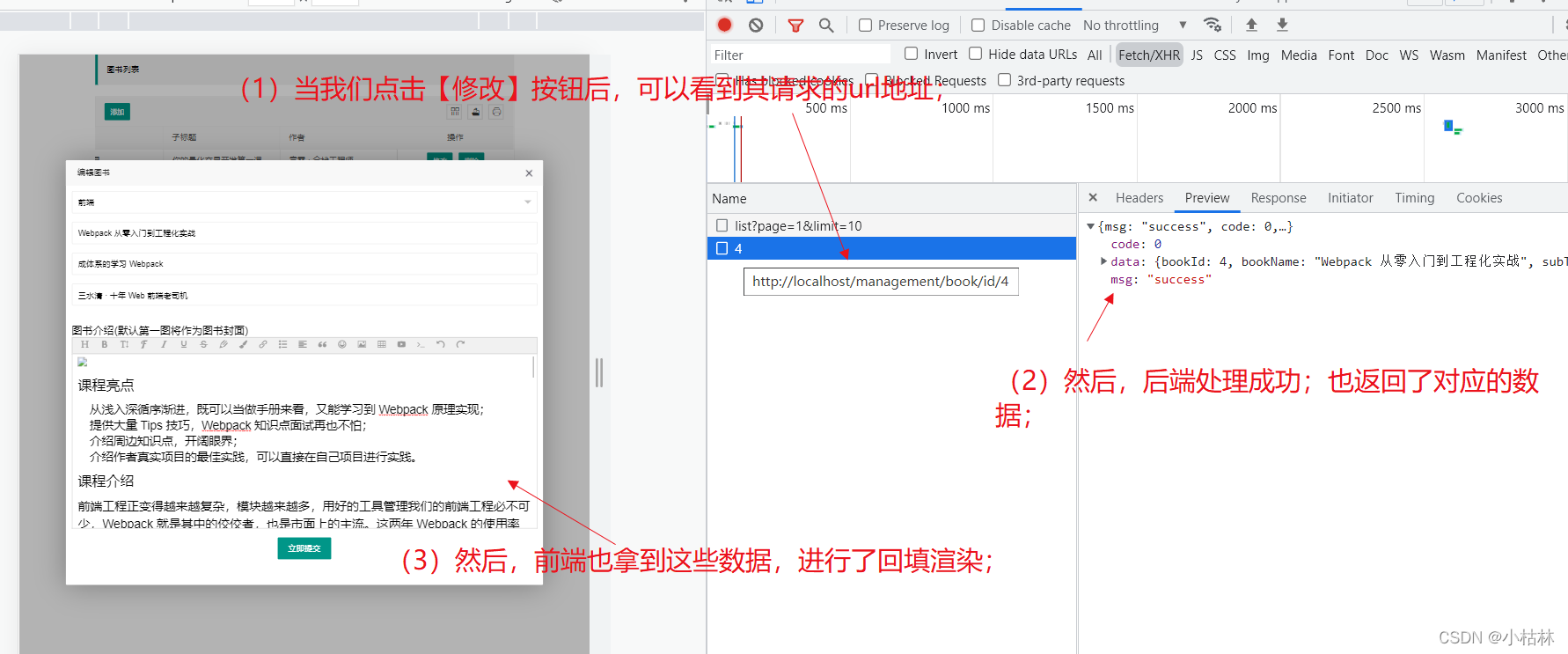Tick the Invert filter checkbox
Viewport: 1568px width, 654px height.
coord(912,54)
